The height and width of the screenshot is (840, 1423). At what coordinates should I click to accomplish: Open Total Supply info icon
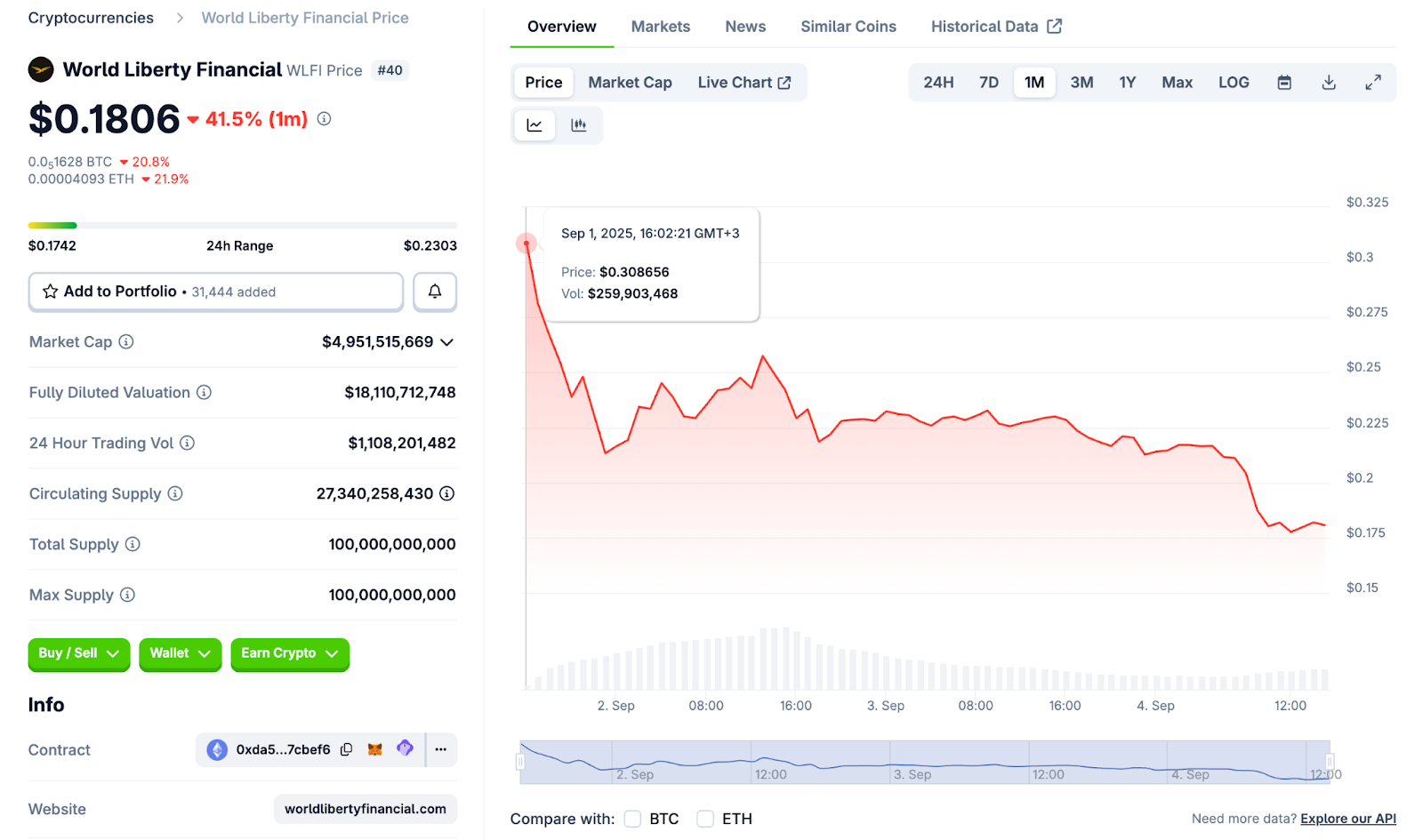pyautogui.click(x=133, y=544)
